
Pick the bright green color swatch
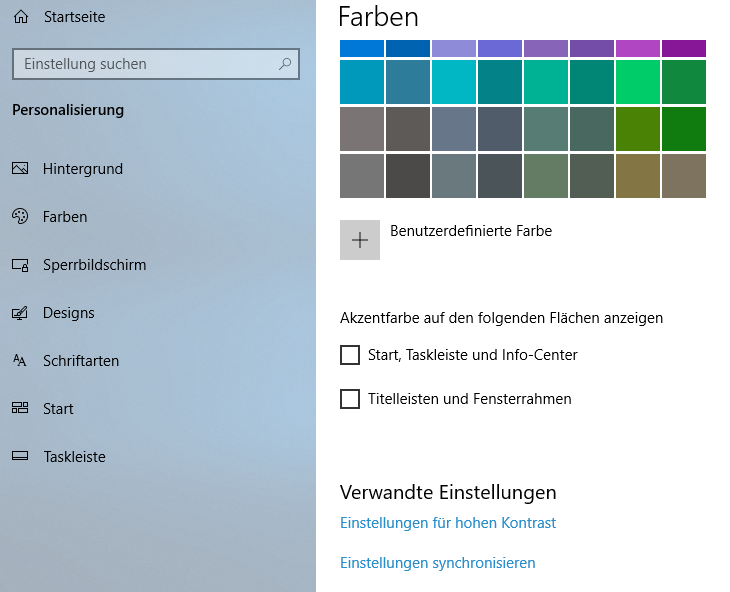coord(638,82)
